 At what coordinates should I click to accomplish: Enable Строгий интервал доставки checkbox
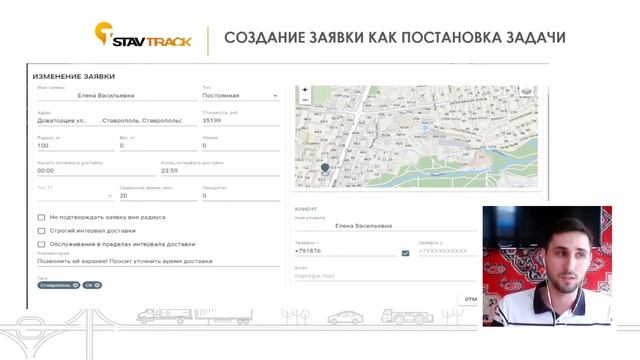[41, 231]
